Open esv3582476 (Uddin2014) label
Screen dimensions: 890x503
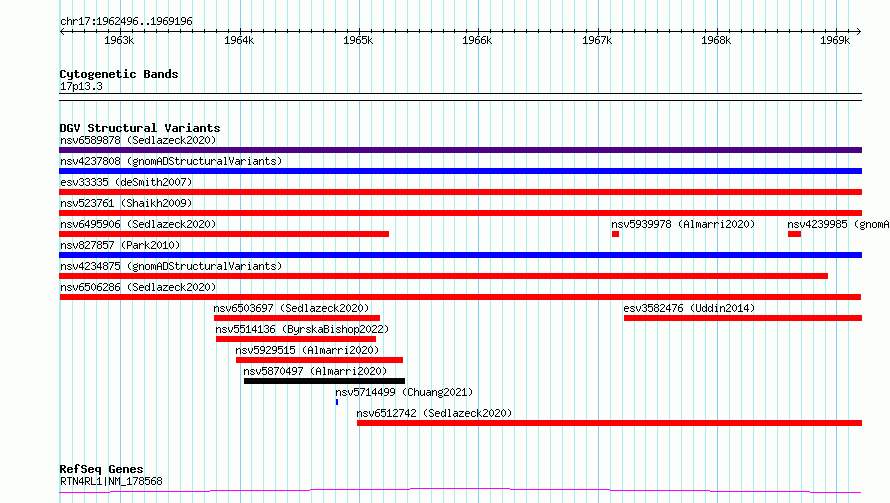[x=689, y=308]
